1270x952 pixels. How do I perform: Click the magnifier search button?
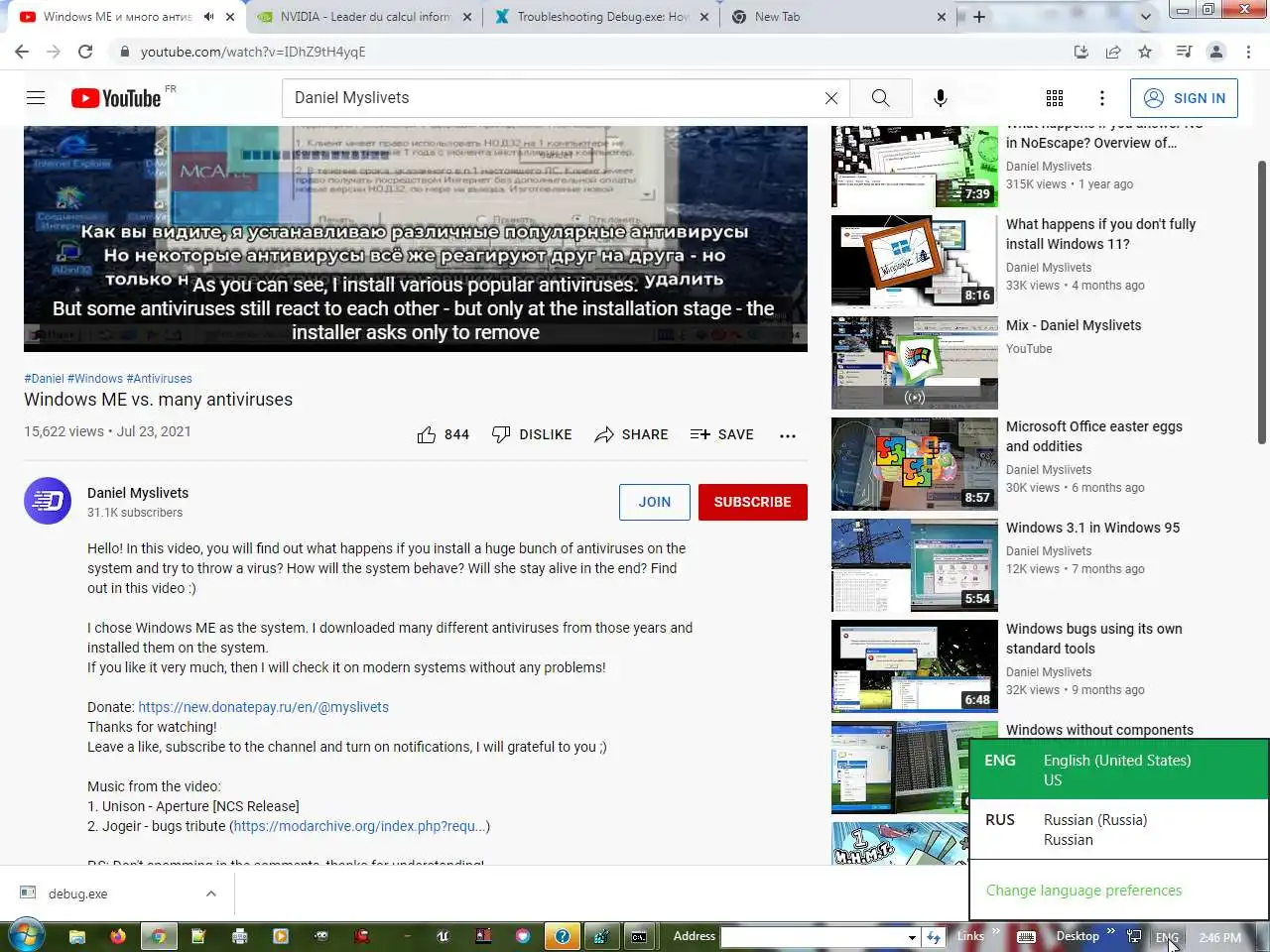[x=880, y=98]
